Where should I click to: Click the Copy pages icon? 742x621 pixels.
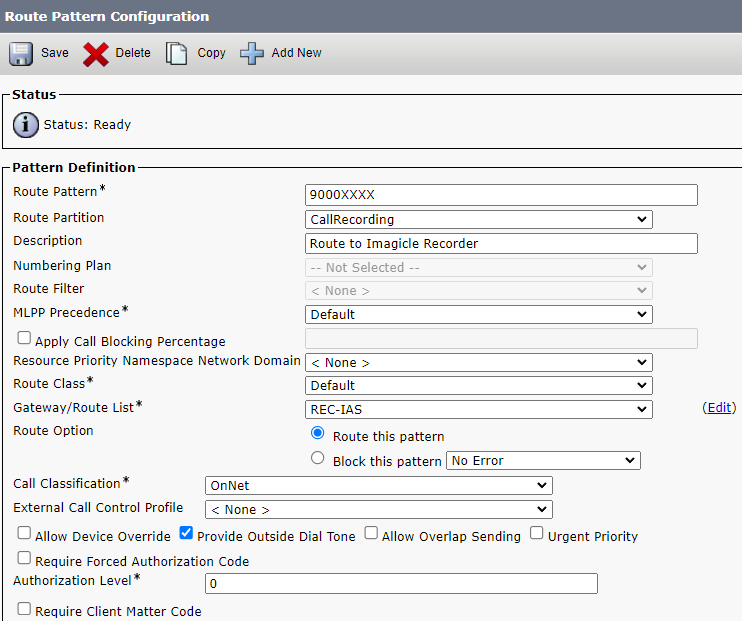[x=177, y=53]
